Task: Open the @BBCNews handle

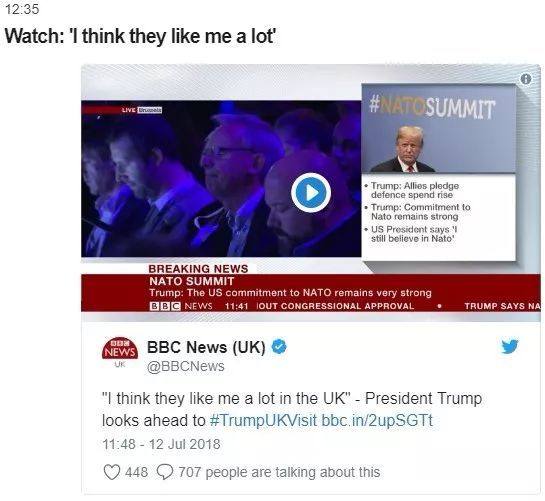Action: 186,366
